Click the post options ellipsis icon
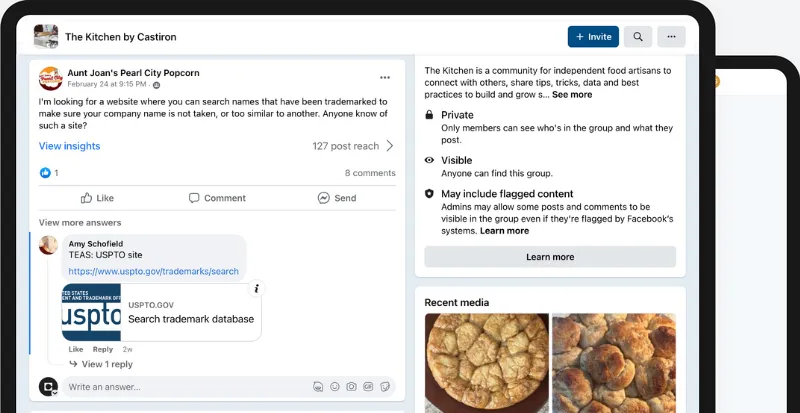 point(385,78)
